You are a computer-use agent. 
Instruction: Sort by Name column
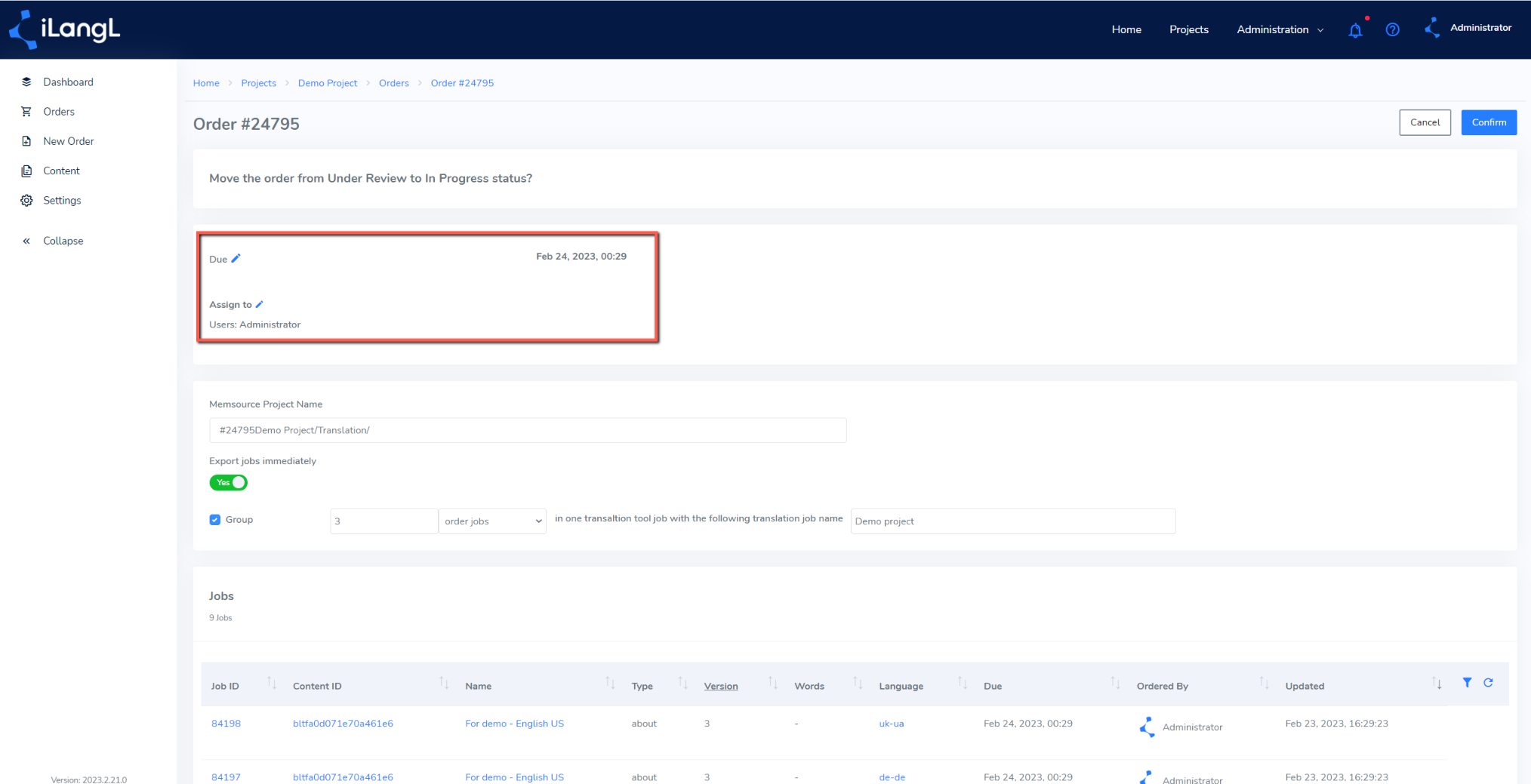610,683
